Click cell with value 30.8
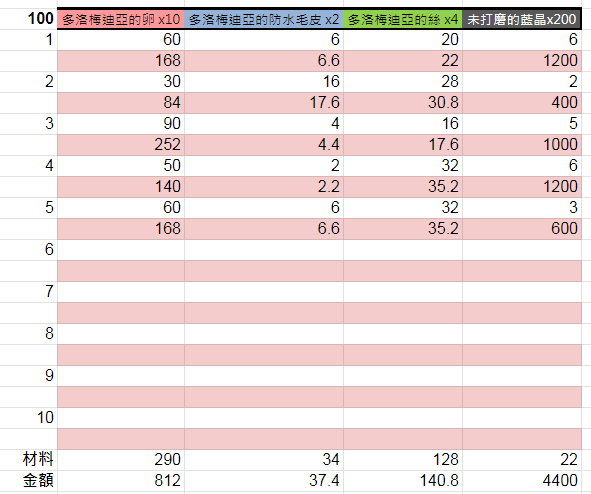The height and width of the screenshot is (494, 591). point(403,102)
